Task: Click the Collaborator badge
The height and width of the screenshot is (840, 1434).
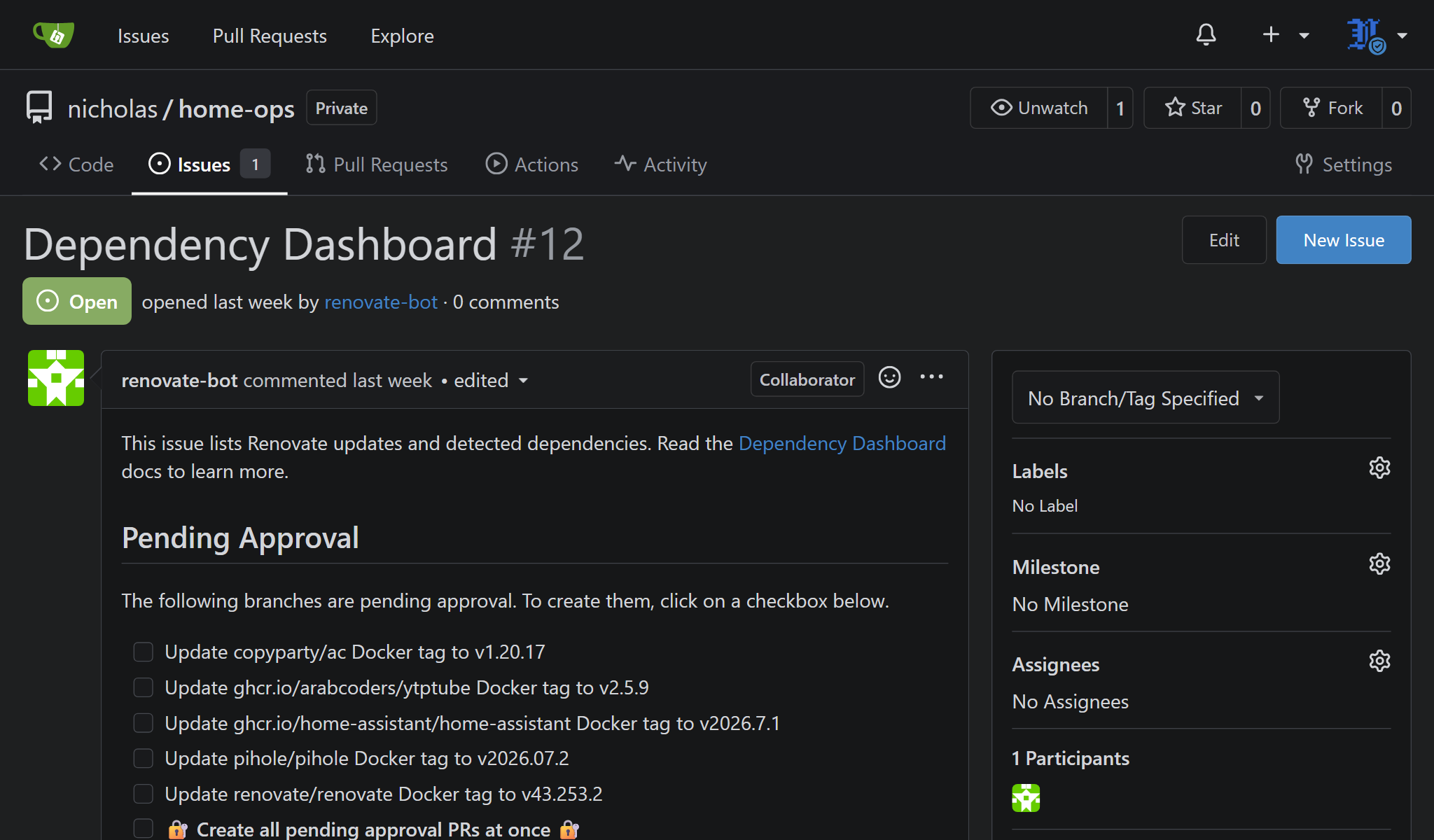Action: pyautogui.click(x=807, y=379)
